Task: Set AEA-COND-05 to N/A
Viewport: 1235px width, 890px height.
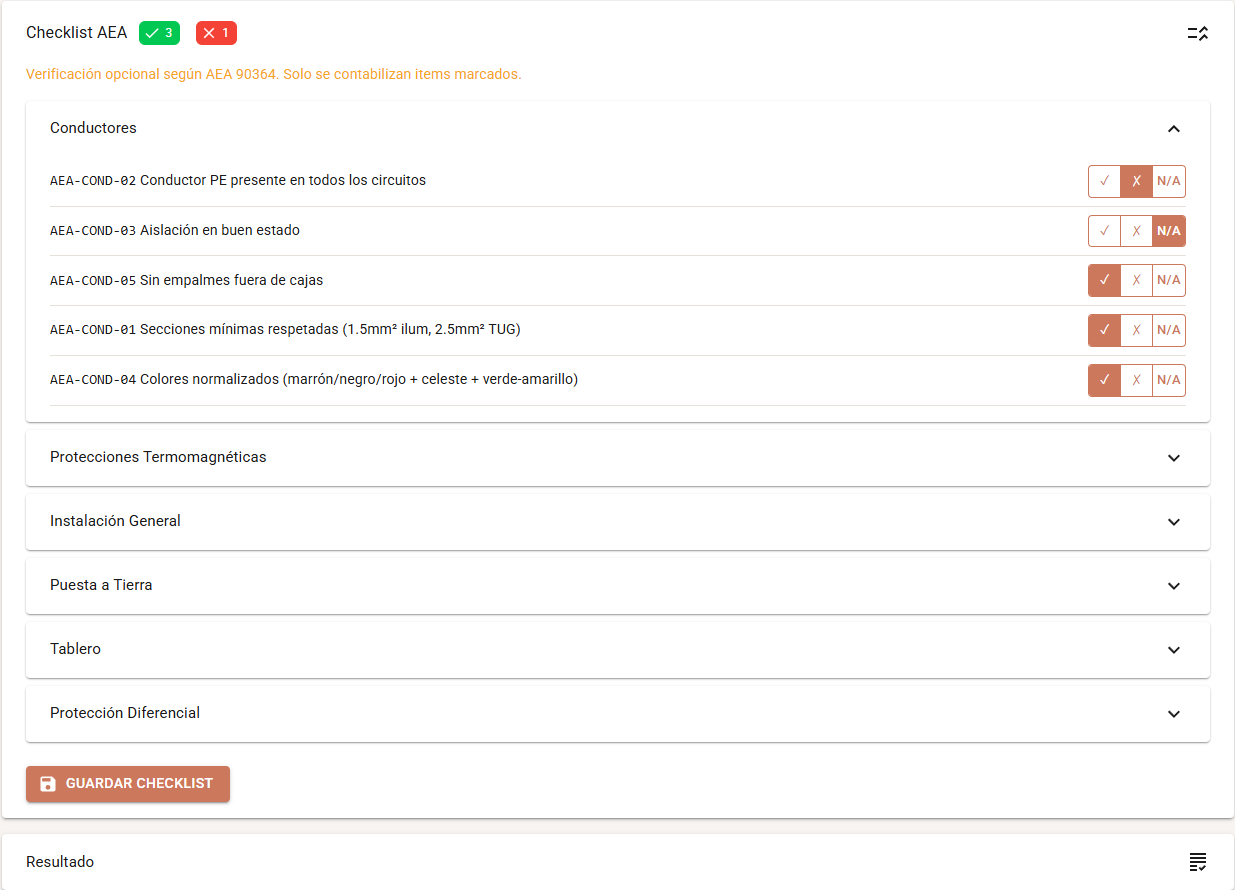Action: 1169,280
